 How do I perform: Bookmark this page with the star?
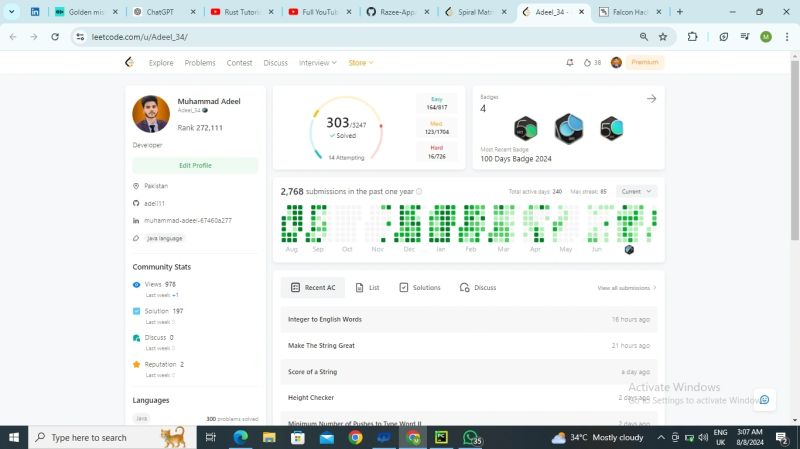[663, 37]
